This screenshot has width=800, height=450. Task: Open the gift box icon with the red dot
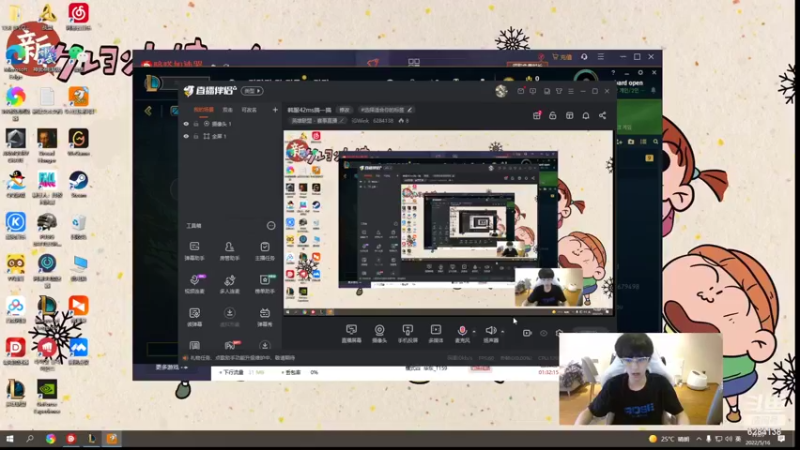click(537, 116)
